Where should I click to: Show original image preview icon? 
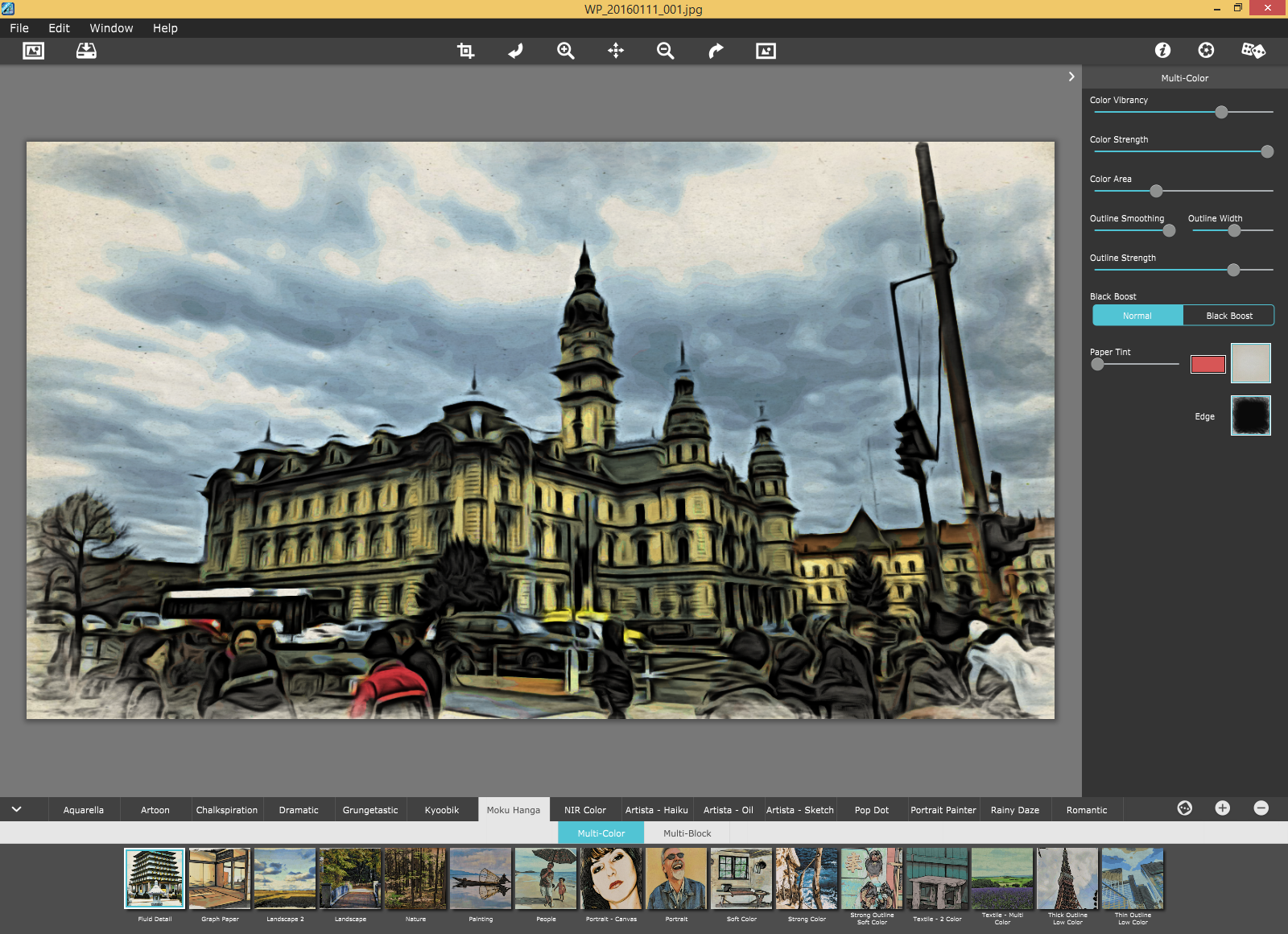tap(766, 51)
